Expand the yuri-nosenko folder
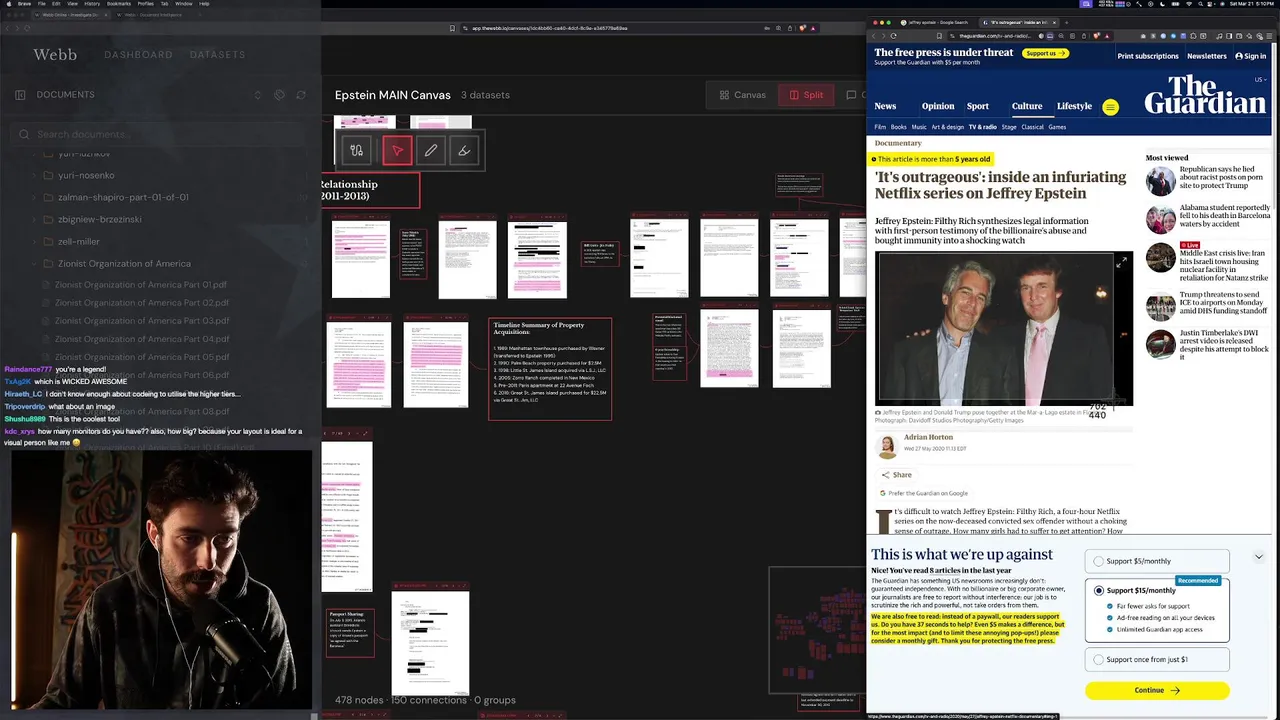This screenshot has height=720, width=1280. click(86, 175)
